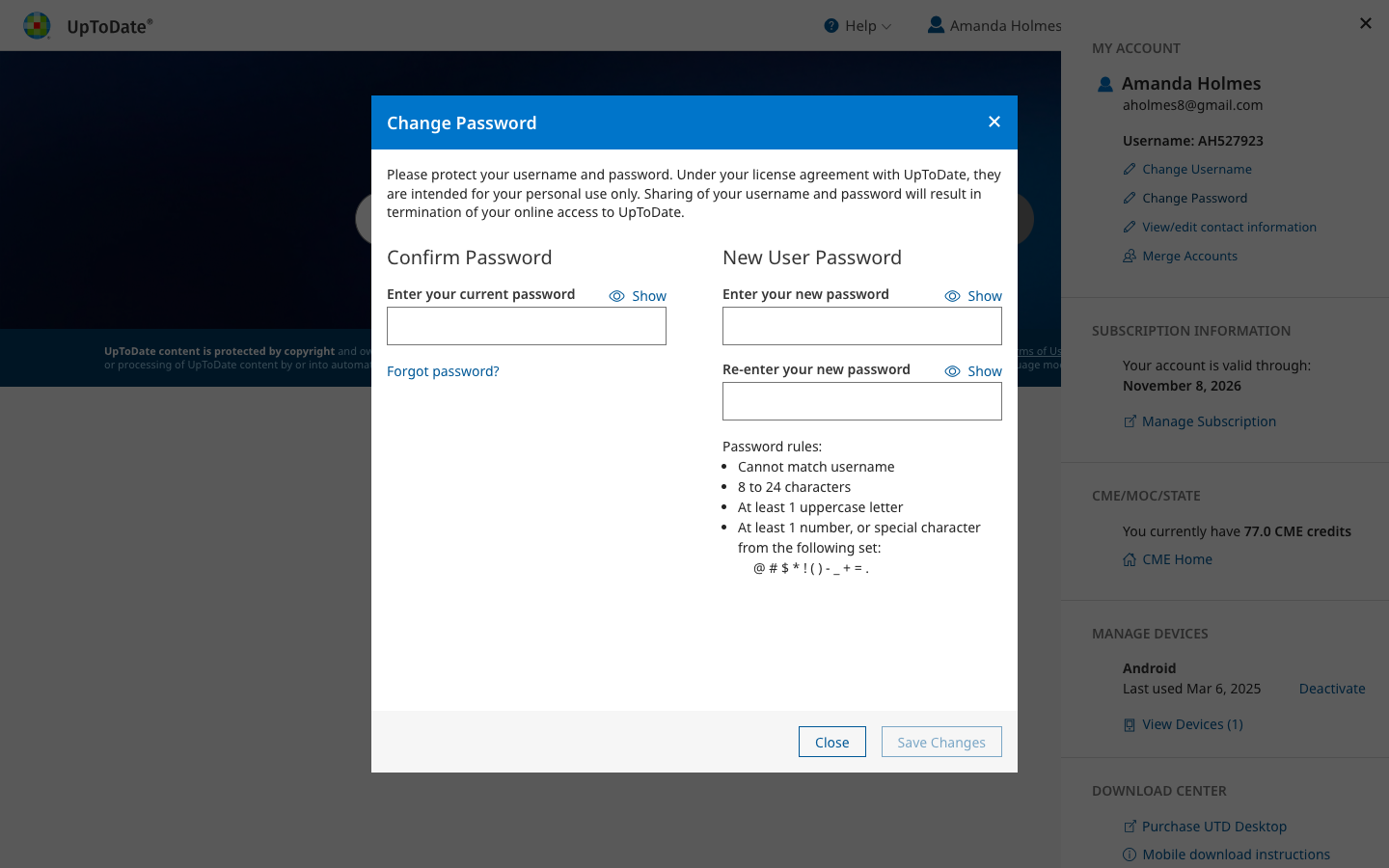1389x868 pixels.
Task: Click the Amanda Holmes user icon in header
Action: pyautogui.click(x=936, y=25)
